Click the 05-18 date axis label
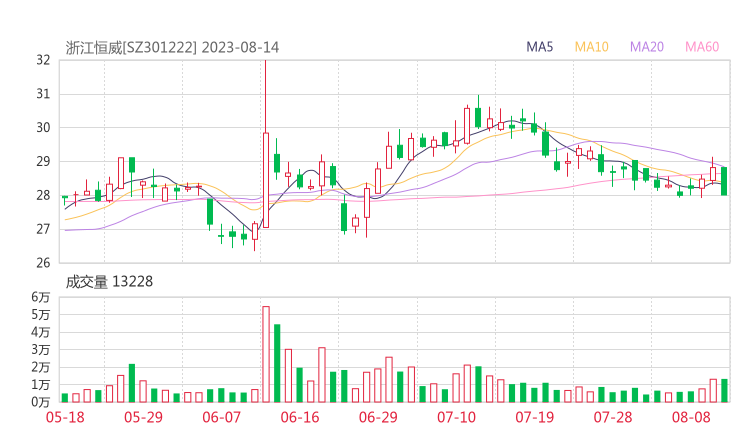 [x=65, y=417]
